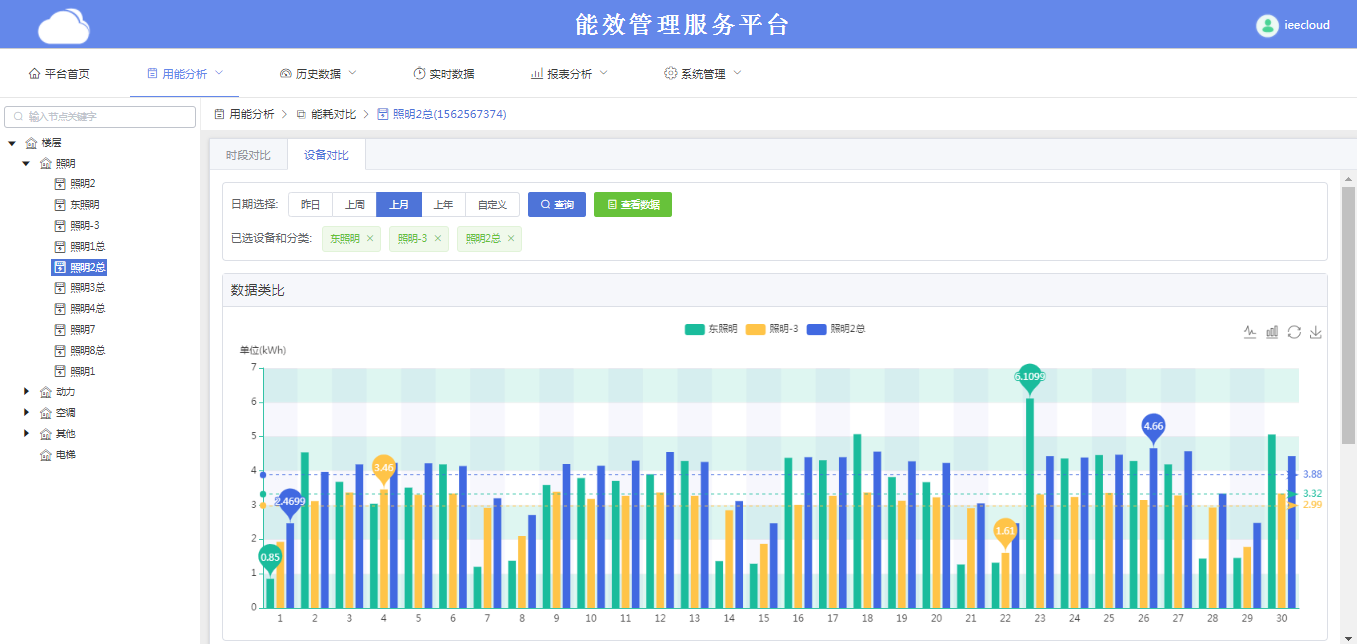Expand the 动力 tree node
Viewport: 1357px width, 644px height.
26,392
